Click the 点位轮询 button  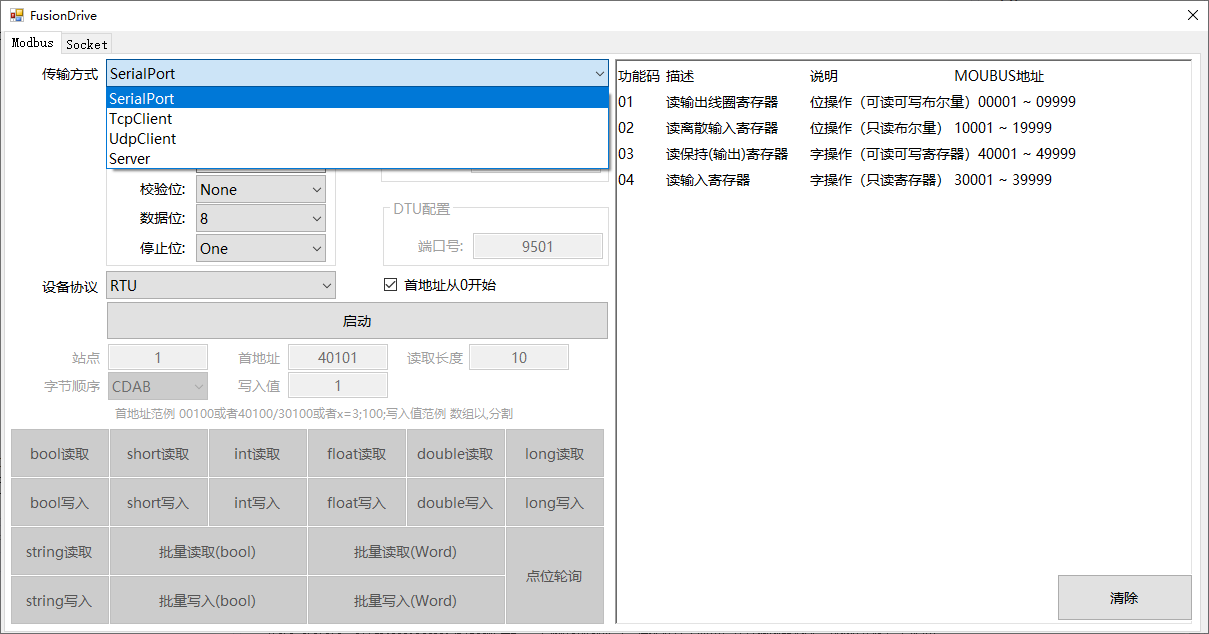554,576
